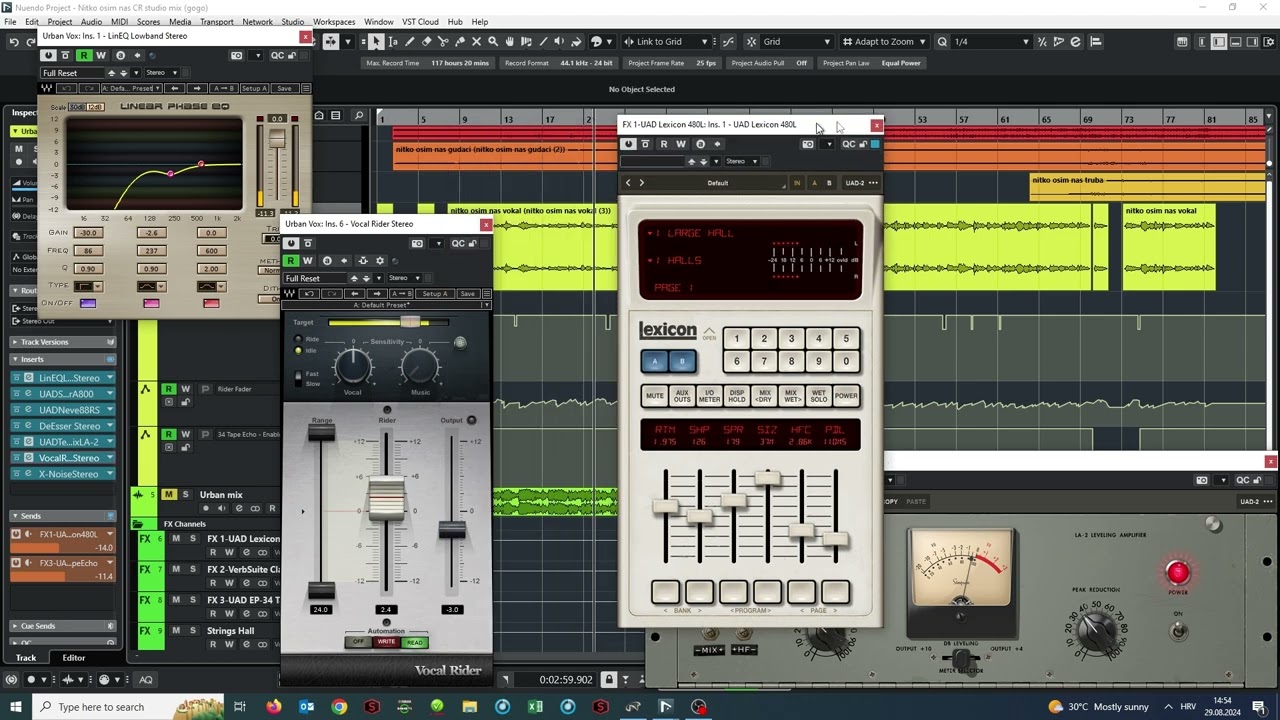Open Chrome from the taskbar

point(339,707)
